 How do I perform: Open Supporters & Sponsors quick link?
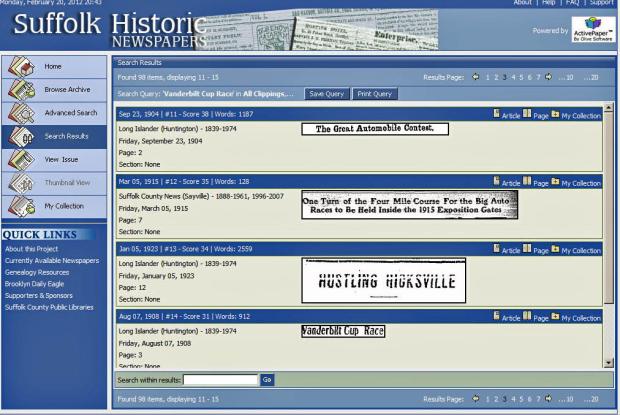[x=39, y=296]
